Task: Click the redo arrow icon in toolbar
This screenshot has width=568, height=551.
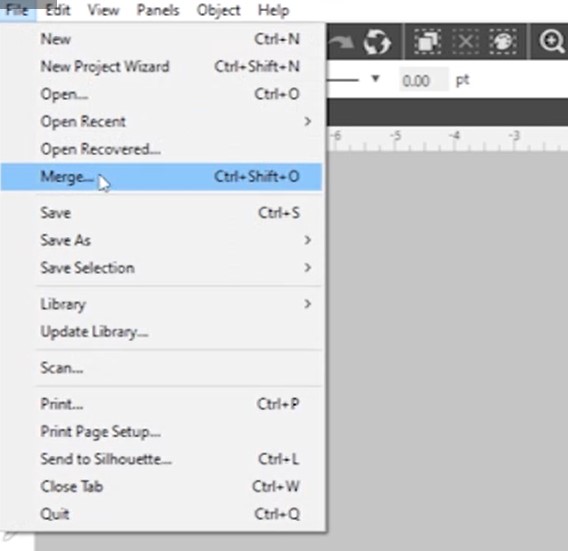Action: pyautogui.click(x=341, y=42)
